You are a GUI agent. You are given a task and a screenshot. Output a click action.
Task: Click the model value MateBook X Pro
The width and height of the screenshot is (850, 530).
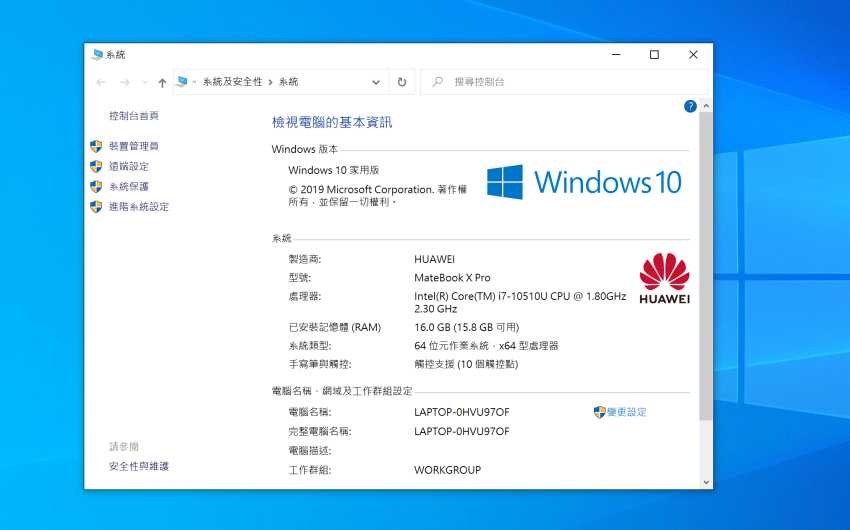click(x=452, y=277)
